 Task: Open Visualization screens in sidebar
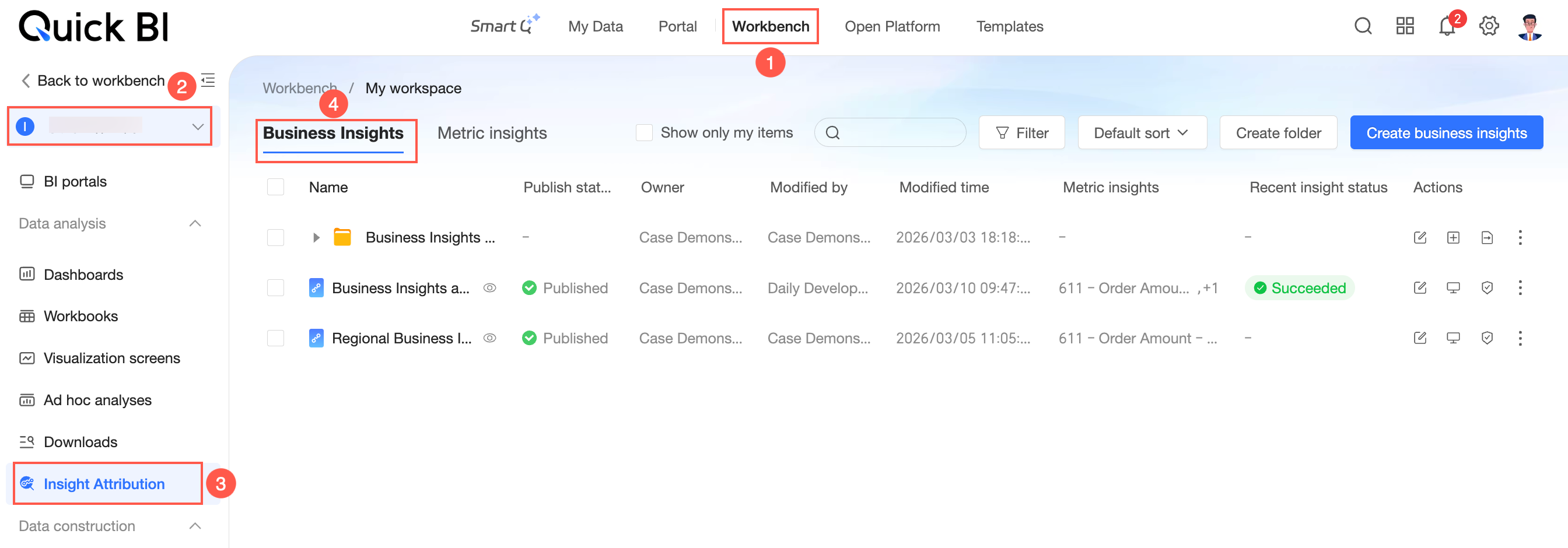coord(100,357)
